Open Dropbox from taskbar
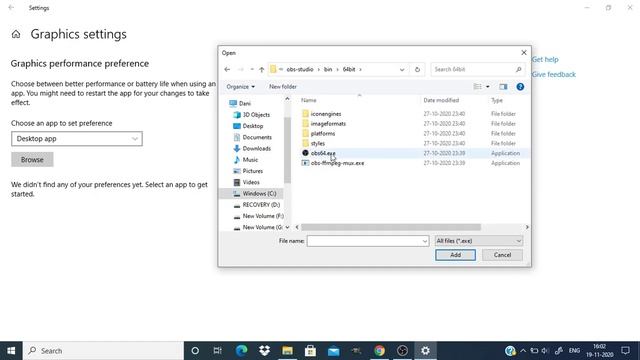Screen dimensions: 640x360 264,351
